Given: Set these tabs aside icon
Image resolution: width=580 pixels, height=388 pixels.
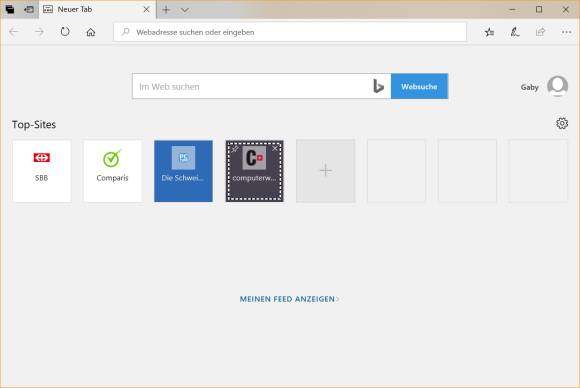Looking at the screenshot, I should point(28,10).
